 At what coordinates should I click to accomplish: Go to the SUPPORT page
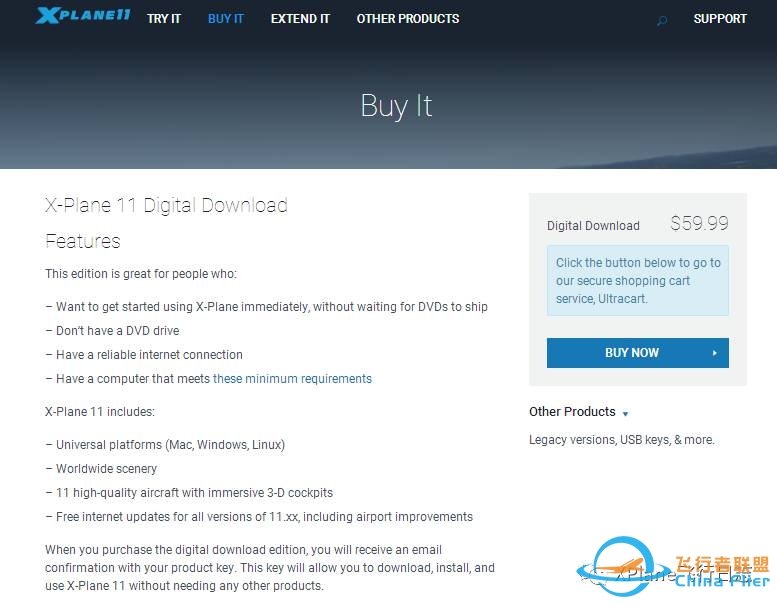click(720, 19)
